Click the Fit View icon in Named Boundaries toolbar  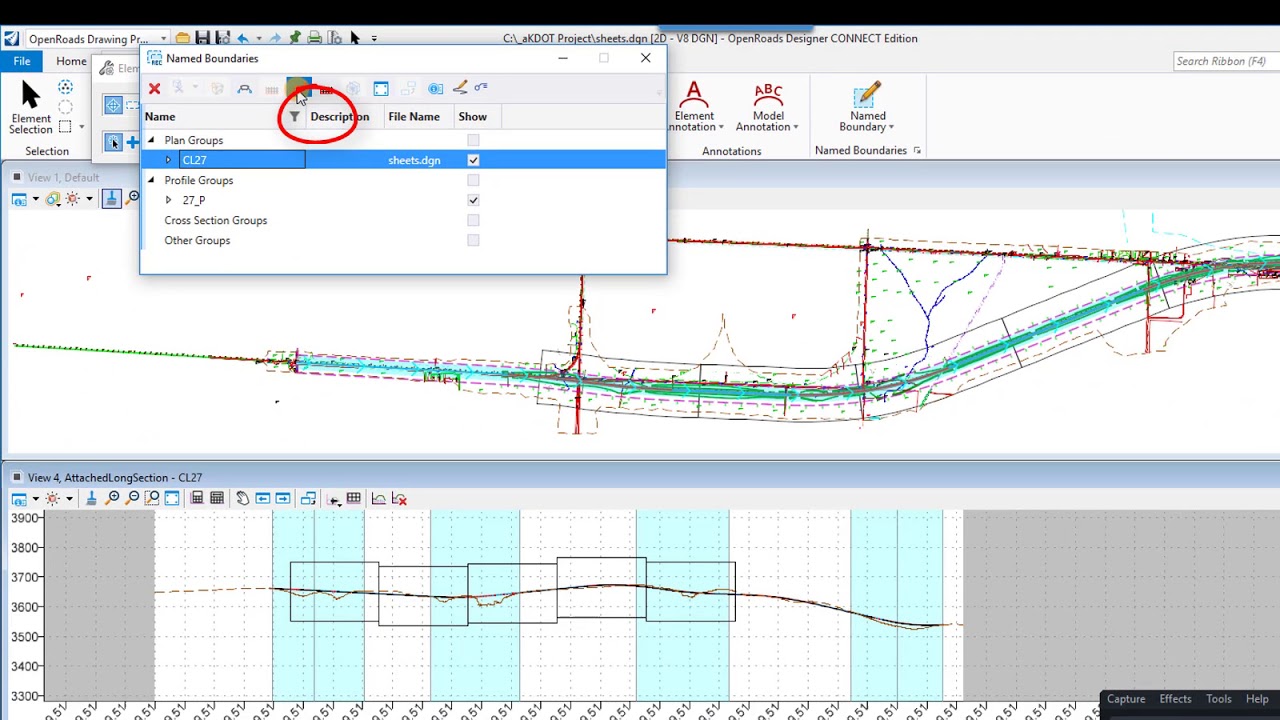381,89
